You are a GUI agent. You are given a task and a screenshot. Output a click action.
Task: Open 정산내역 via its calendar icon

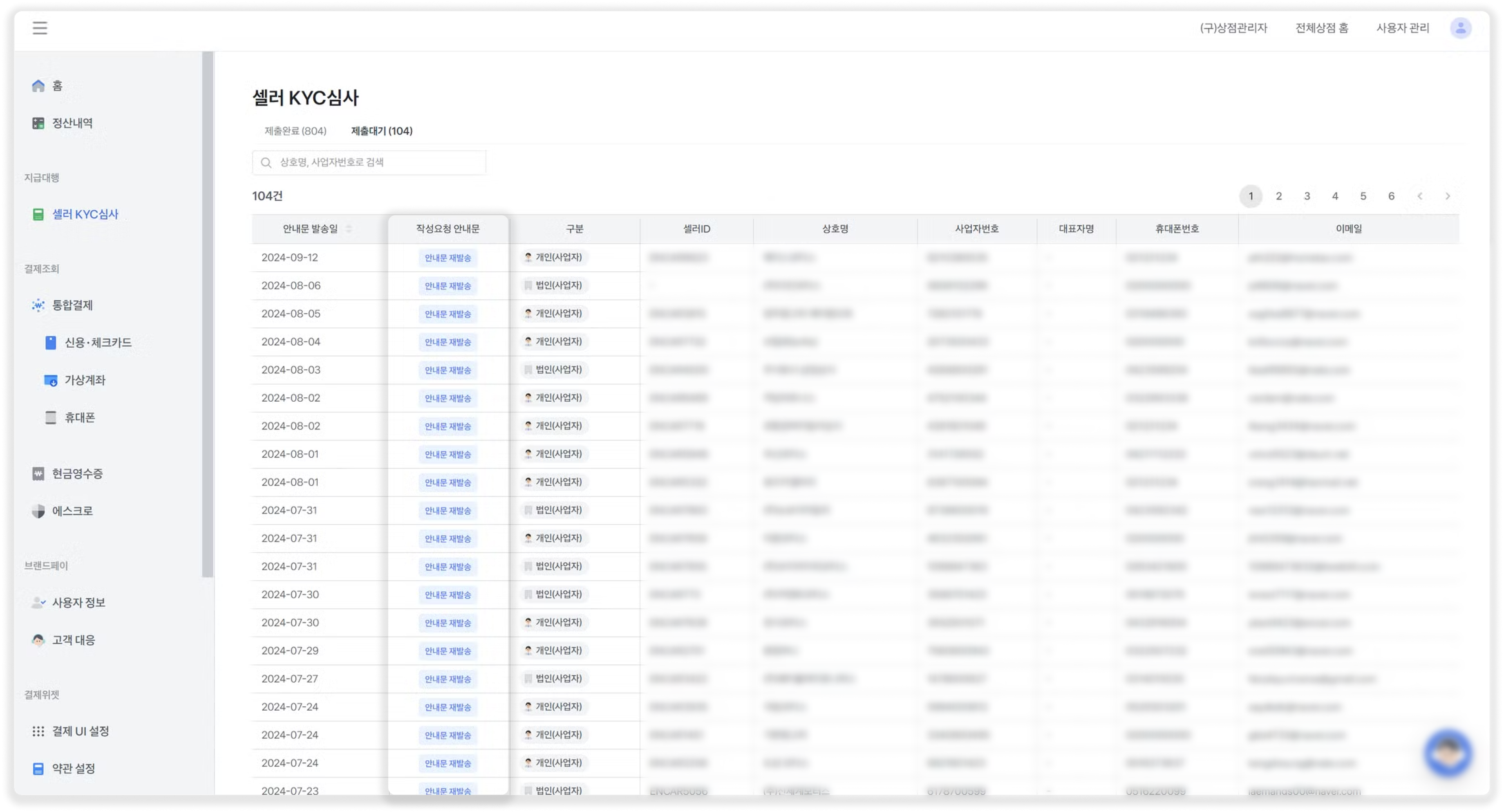click(x=38, y=123)
